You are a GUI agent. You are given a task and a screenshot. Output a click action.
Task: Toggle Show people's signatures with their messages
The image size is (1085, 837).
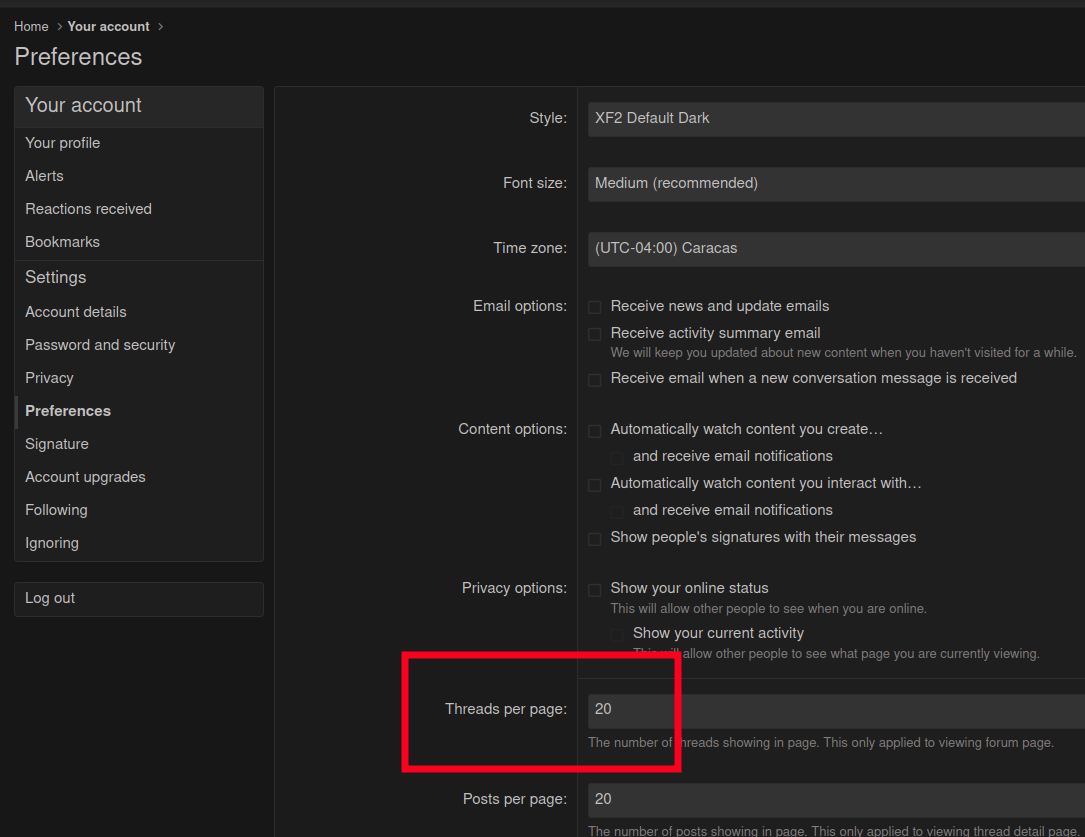point(595,538)
